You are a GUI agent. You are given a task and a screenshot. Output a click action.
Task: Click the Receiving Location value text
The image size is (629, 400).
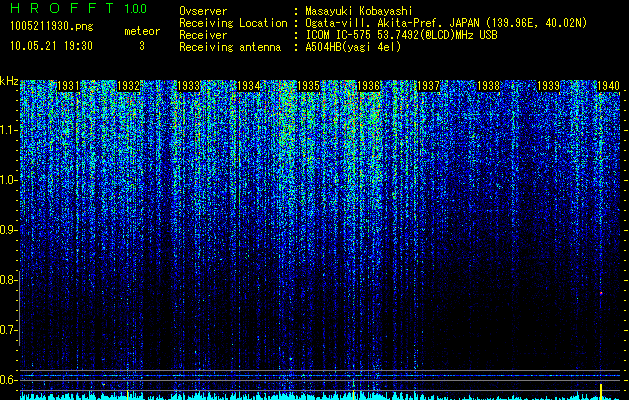point(446,23)
